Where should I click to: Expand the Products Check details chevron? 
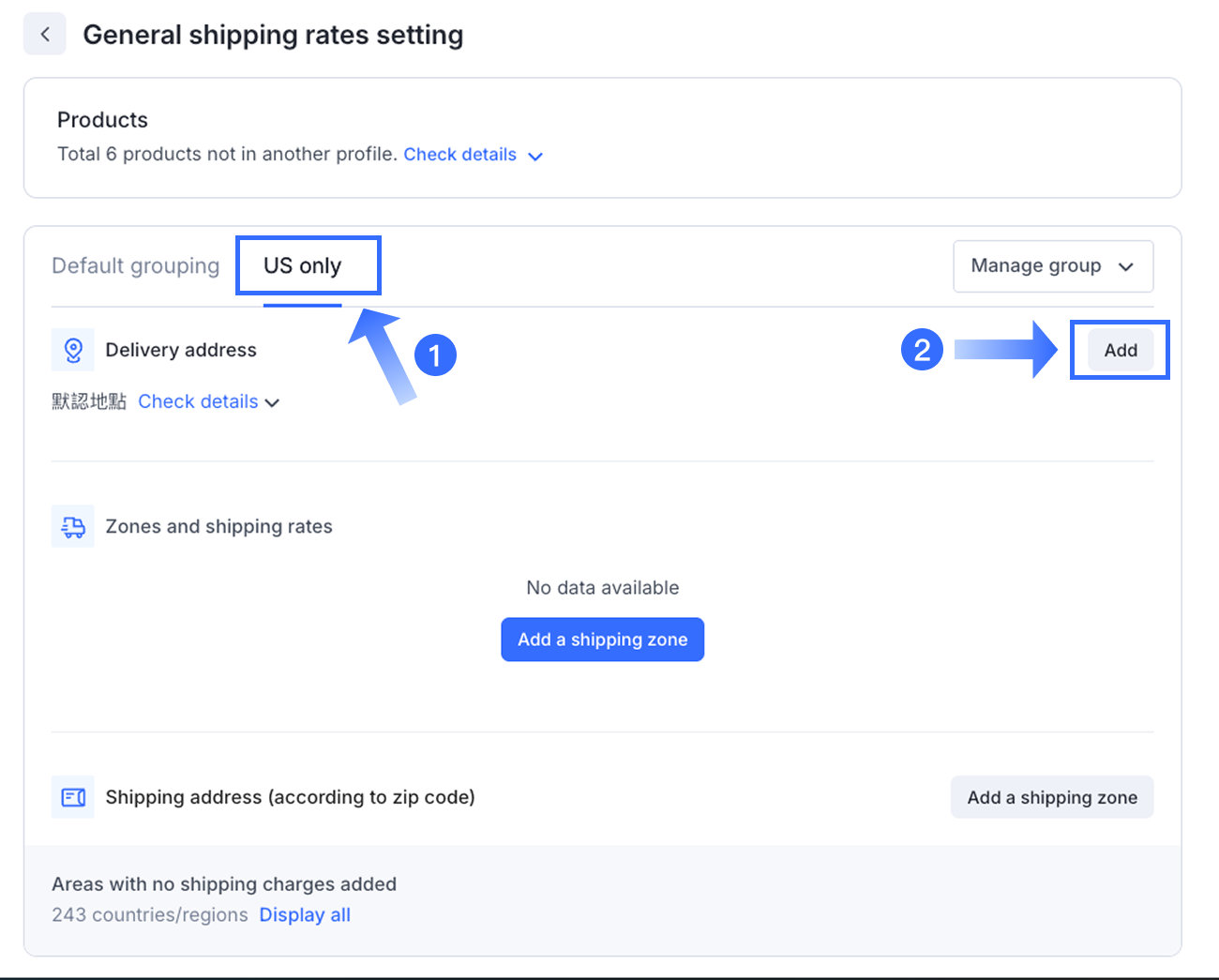click(x=535, y=157)
